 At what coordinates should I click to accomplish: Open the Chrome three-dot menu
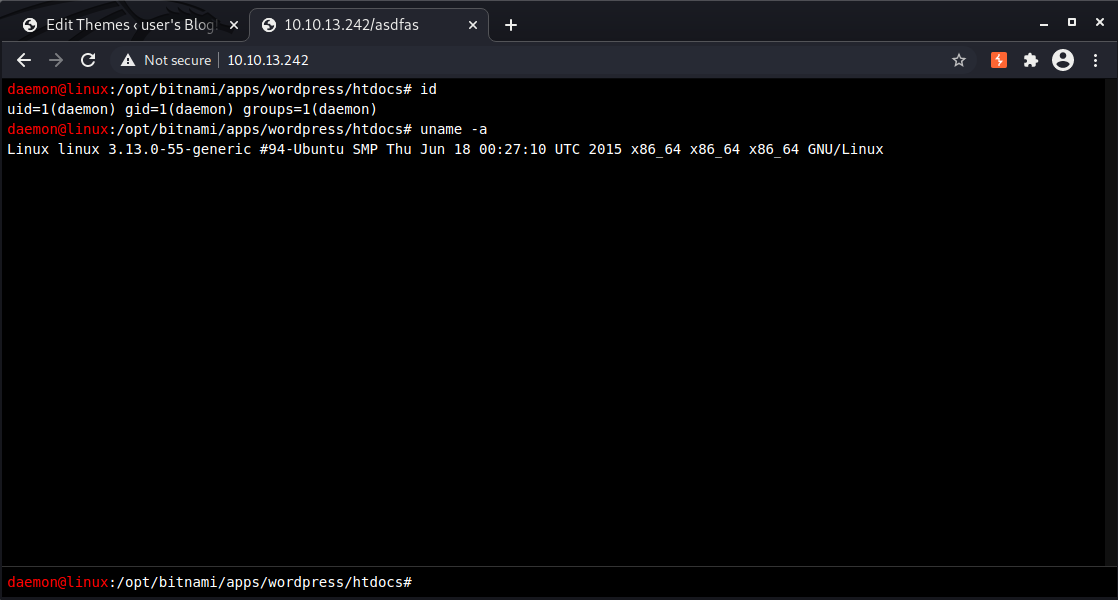pyautogui.click(x=1096, y=61)
